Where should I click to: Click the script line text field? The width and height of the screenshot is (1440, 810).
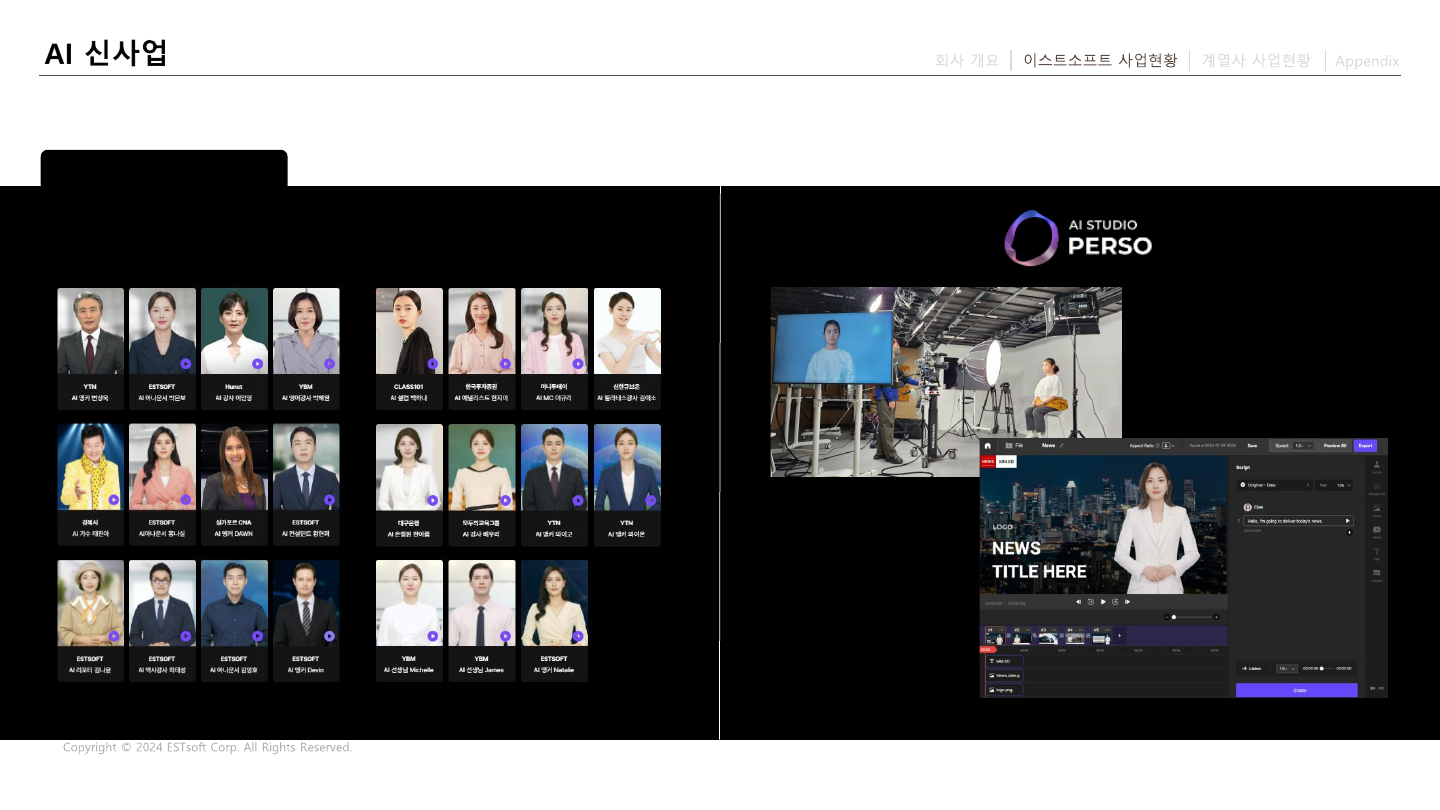click(x=1298, y=521)
